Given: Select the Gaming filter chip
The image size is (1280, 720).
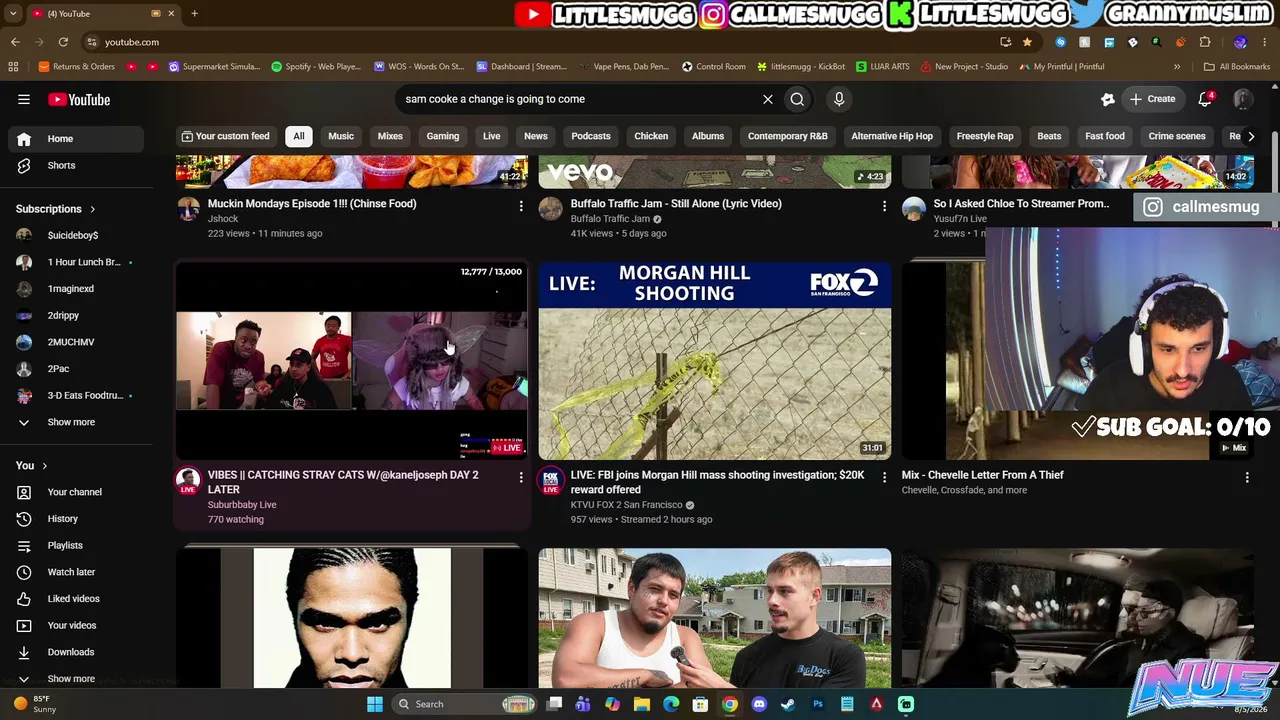Looking at the screenshot, I should coord(443,136).
